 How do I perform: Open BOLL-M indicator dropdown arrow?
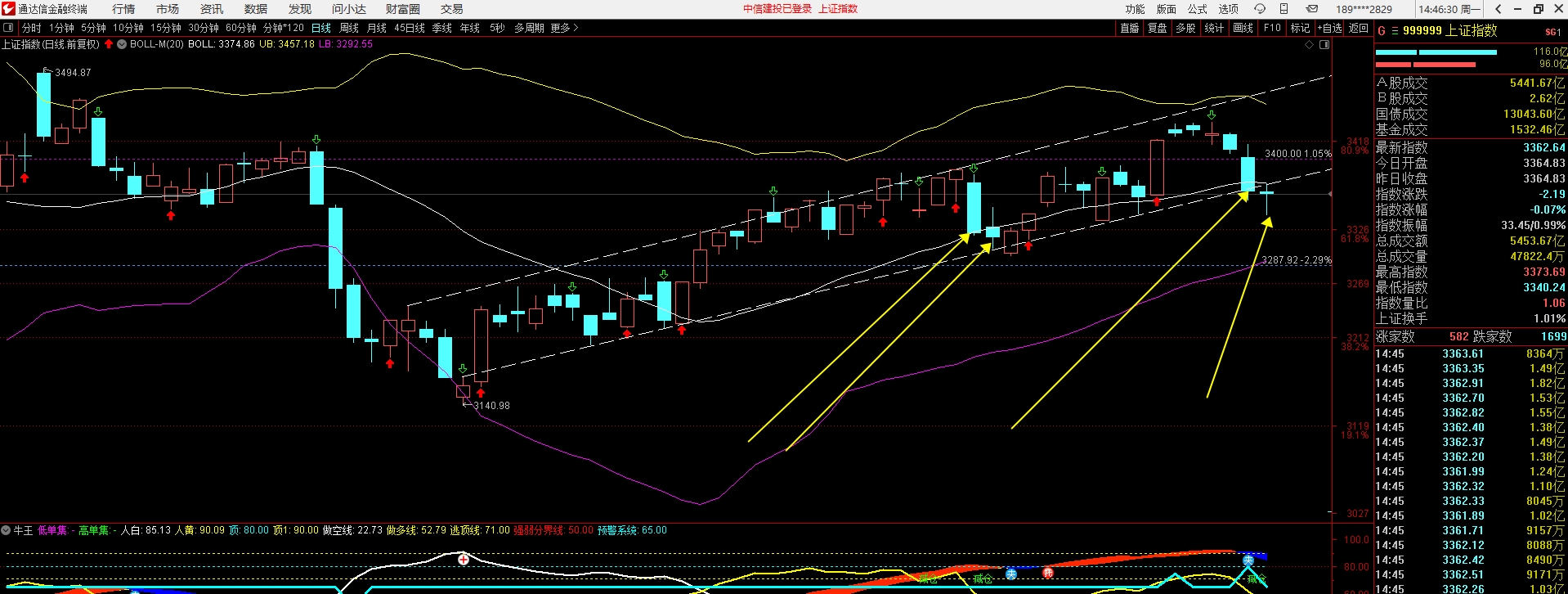click(x=122, y=44)
